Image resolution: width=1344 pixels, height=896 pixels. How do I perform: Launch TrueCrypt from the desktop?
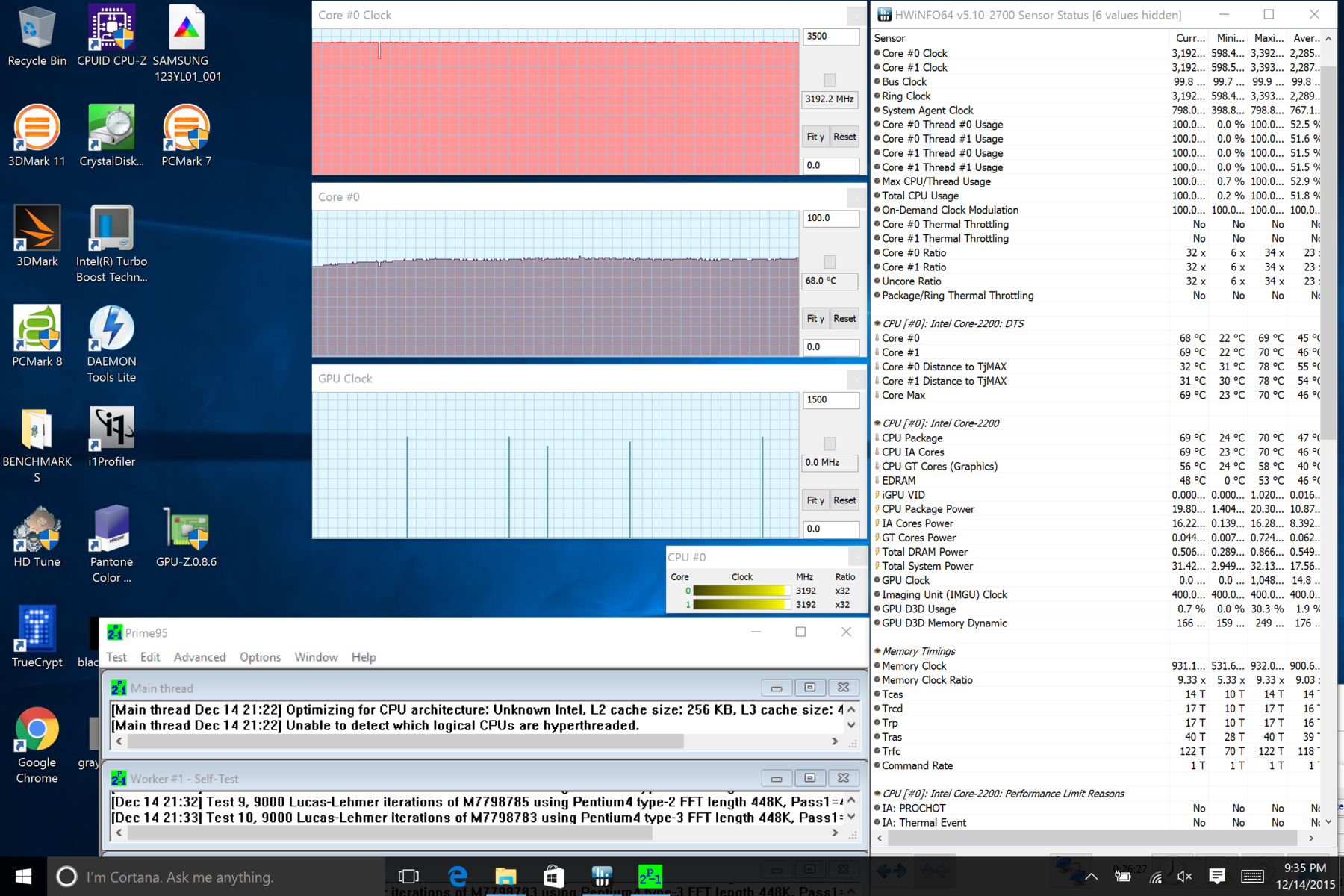[37, 636]
